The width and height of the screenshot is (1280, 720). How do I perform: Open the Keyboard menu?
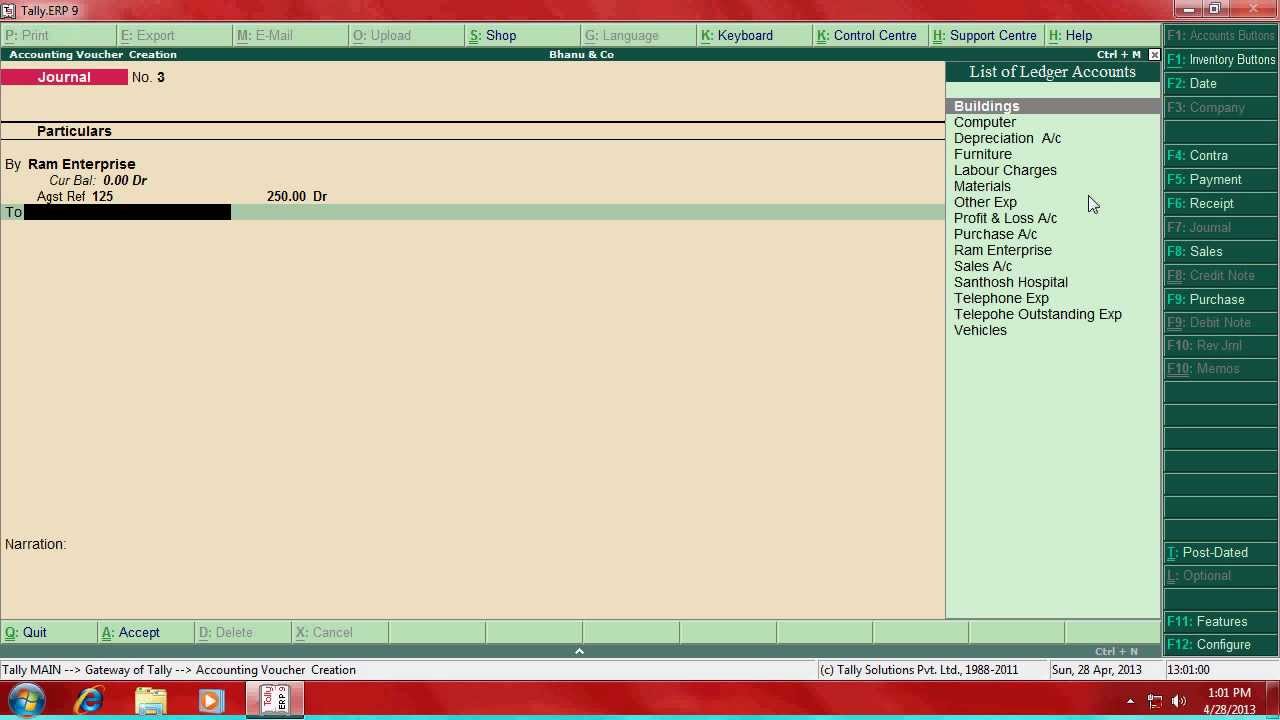(754, 35)
